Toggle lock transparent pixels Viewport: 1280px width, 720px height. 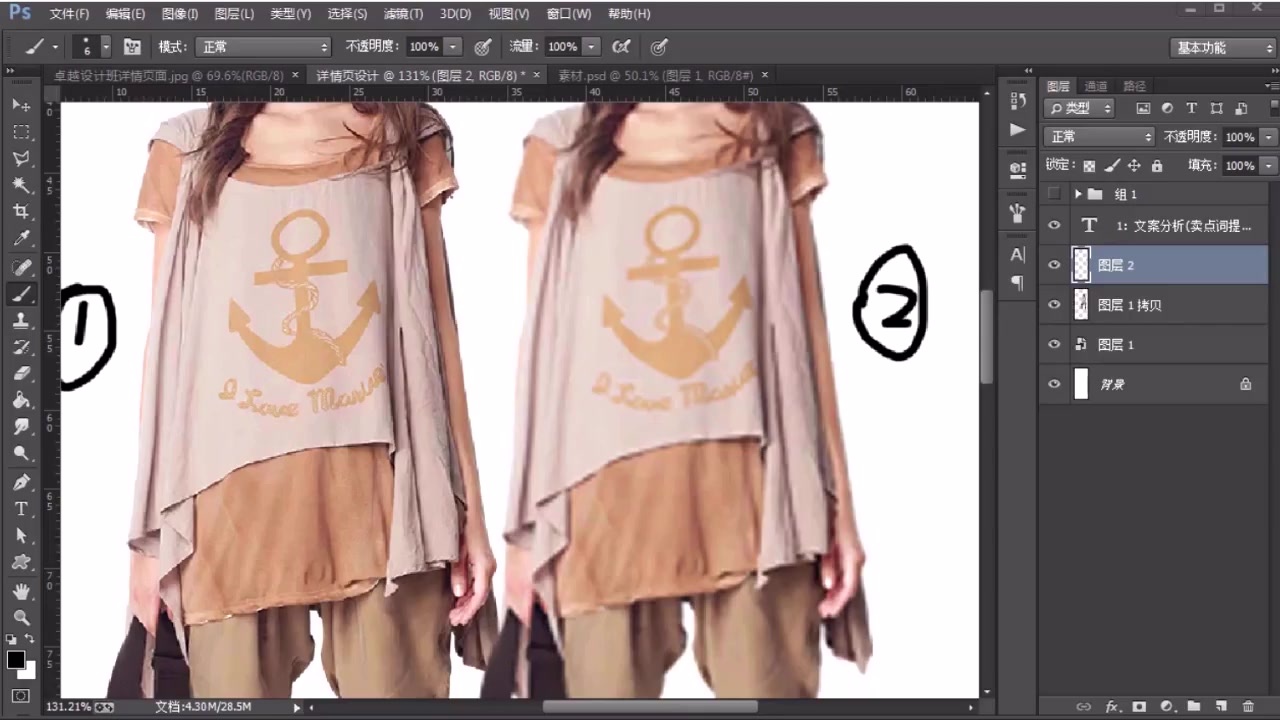1089,166
